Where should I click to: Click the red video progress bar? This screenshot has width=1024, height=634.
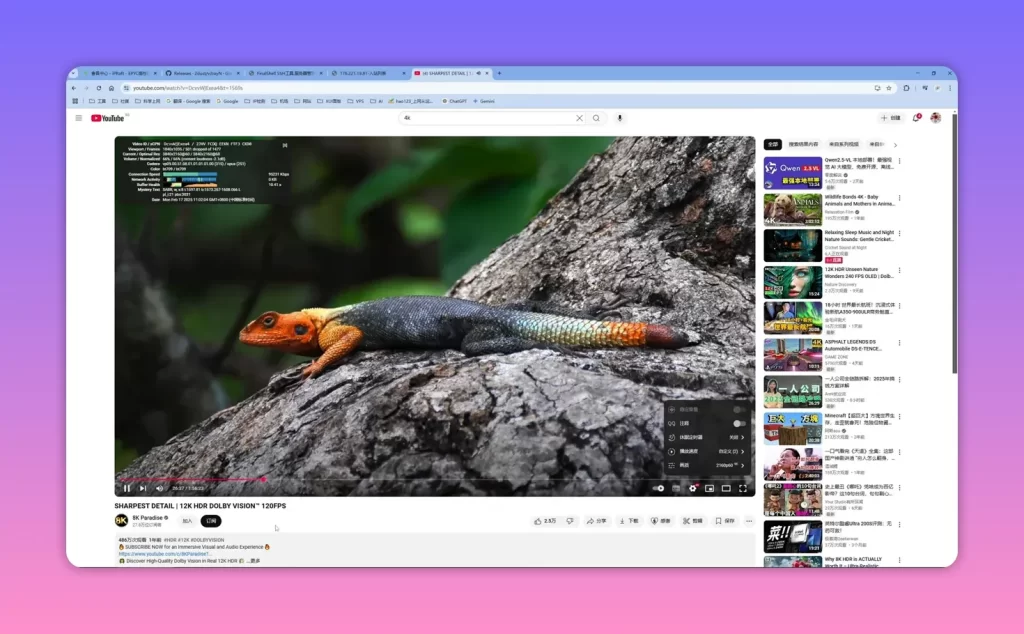point(190,479)
